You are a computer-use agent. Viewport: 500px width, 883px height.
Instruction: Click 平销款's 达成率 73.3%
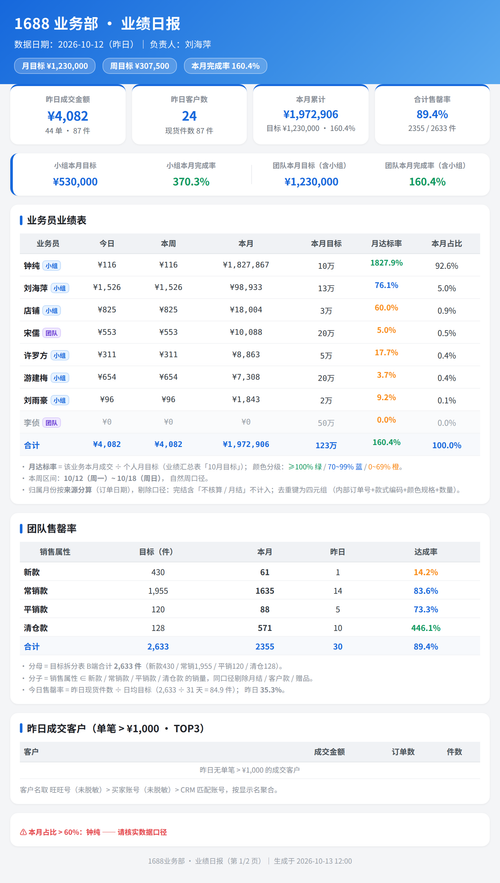426,609
